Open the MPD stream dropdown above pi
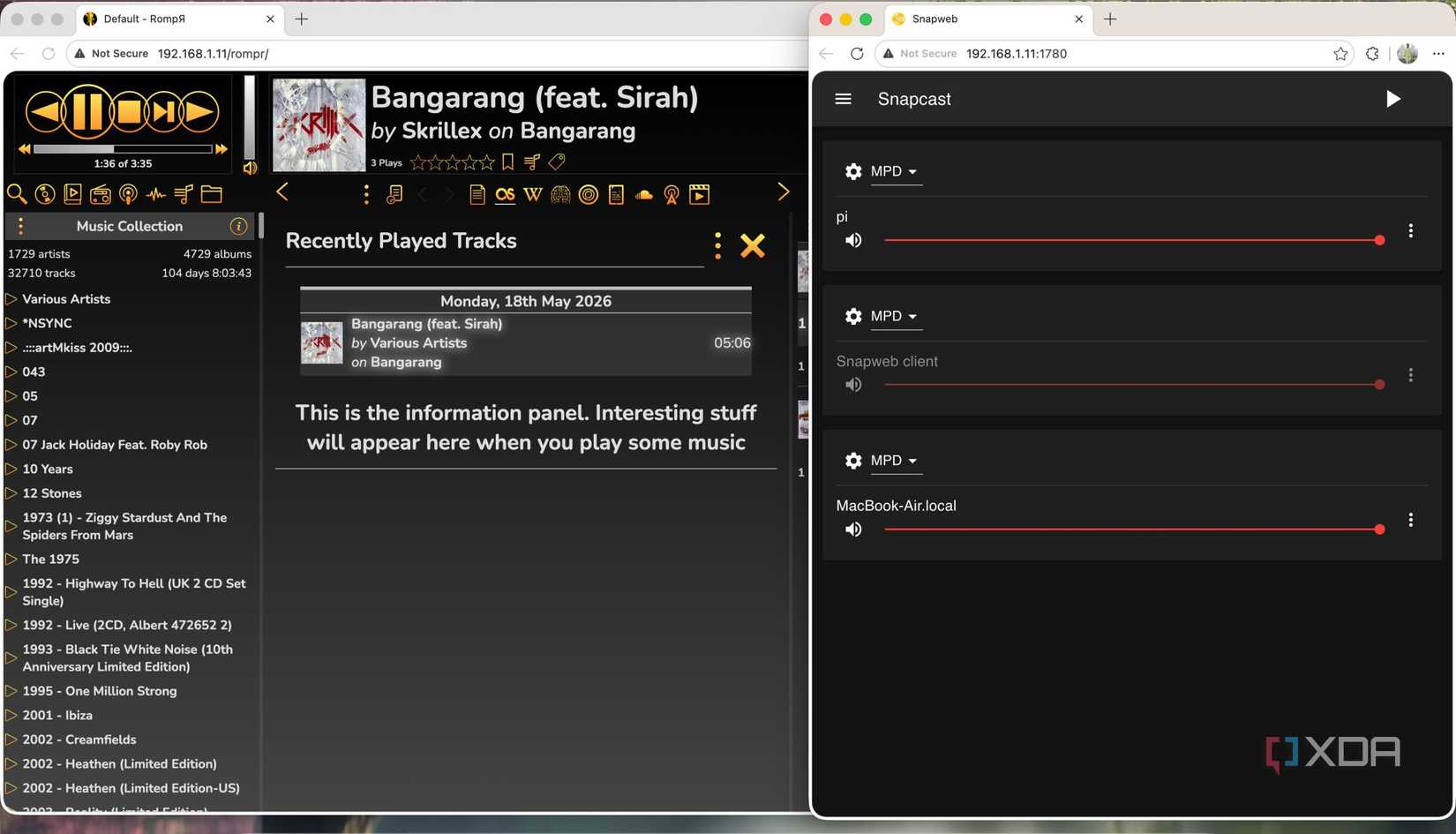Image resolution: width=1456 pixels, height=834 pixels. pyautogui.click(x=895, y=171)
